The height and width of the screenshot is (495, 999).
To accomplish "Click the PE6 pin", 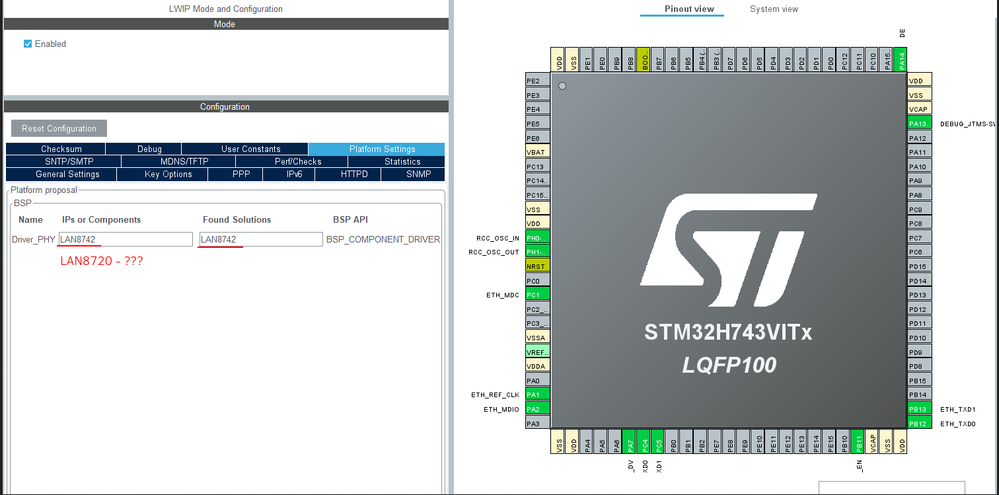I will [x=537, y=138].
